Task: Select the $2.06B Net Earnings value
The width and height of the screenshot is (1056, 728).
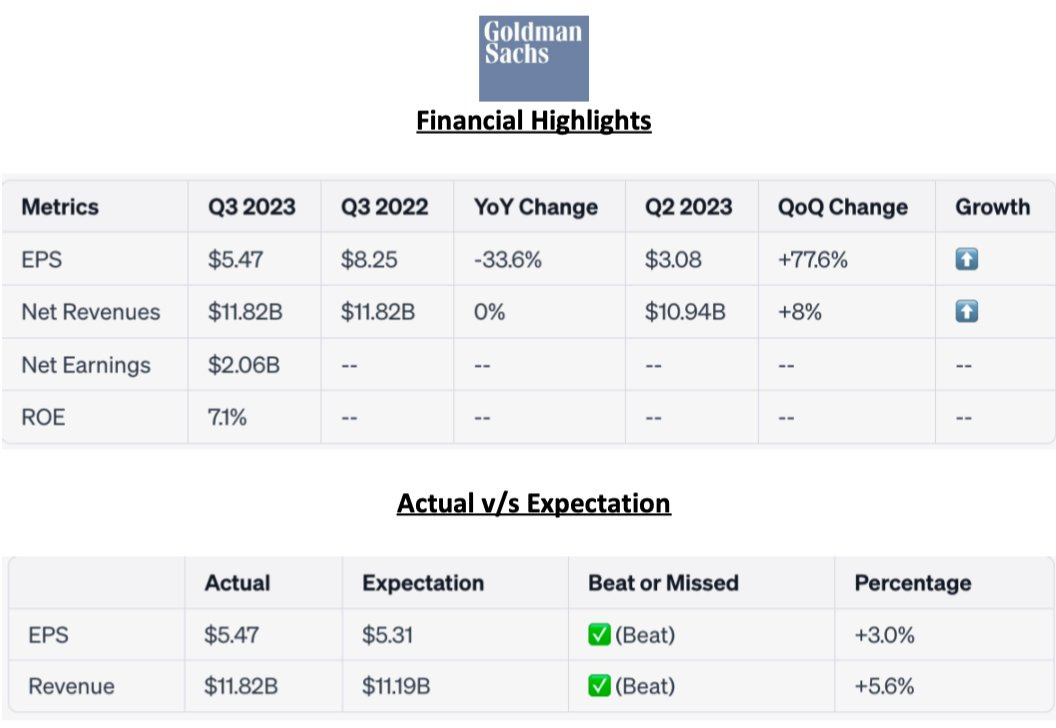Action: click(243, 365)
